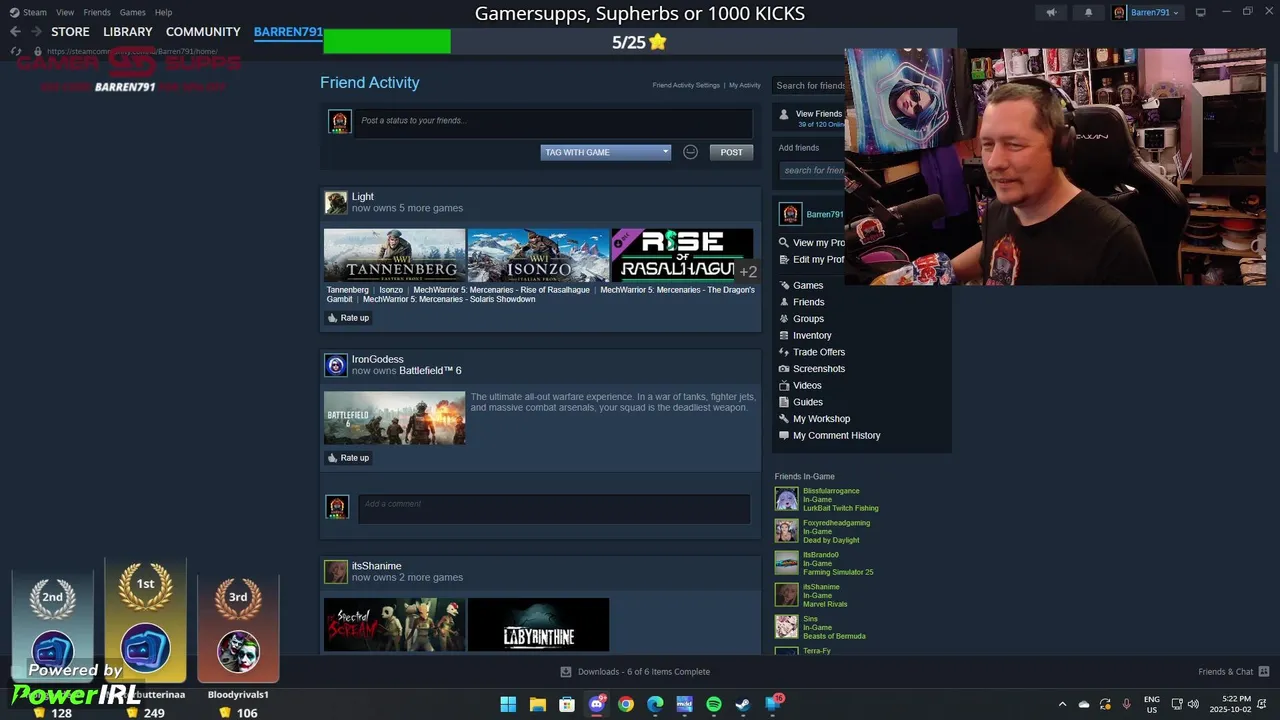This screenshot has width=1280, height=720.
Task: Open ItsBrando0's avatar in Friends In-Game
Action: point(786,563)
